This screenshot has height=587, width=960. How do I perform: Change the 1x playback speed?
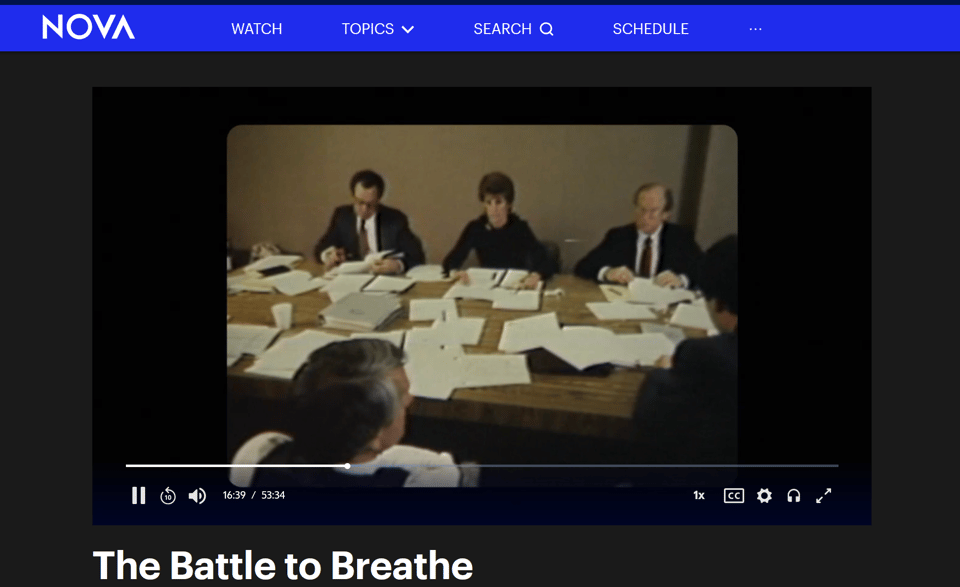tap(699, 495)
